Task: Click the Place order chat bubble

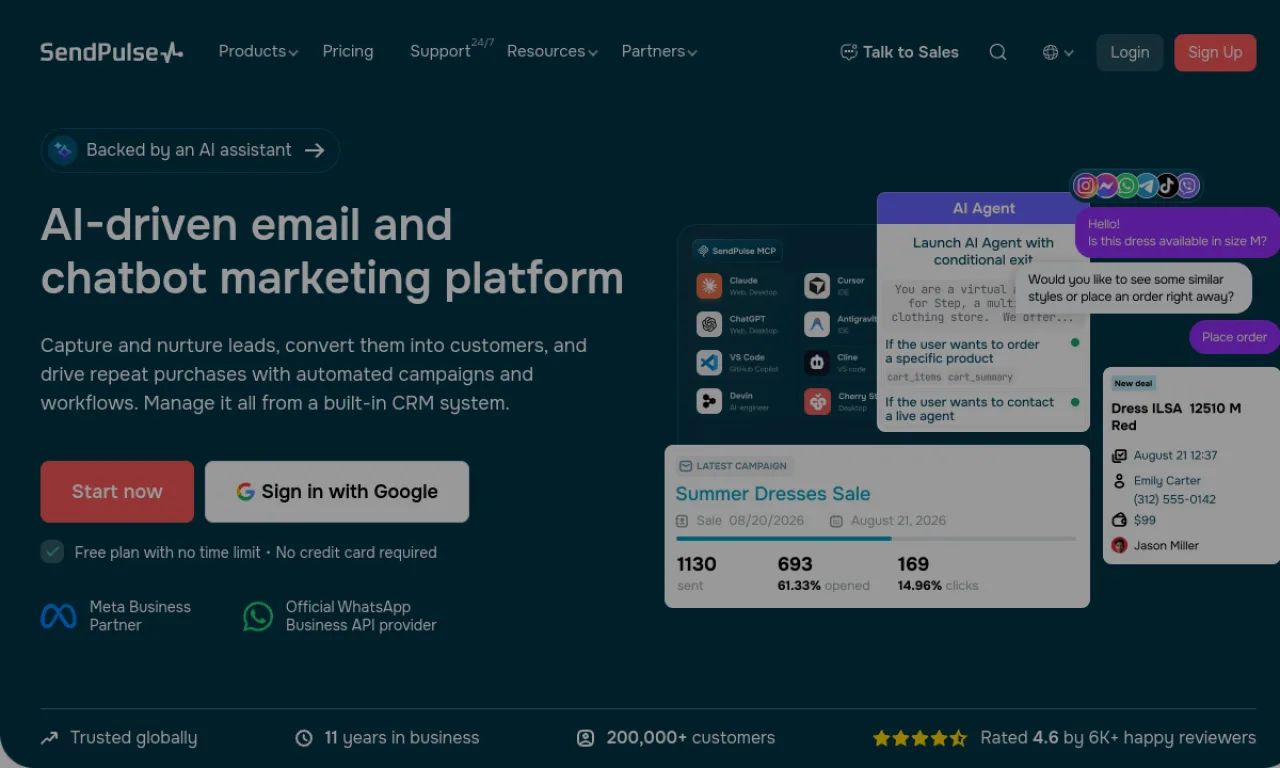Action: pos(1234,337)
